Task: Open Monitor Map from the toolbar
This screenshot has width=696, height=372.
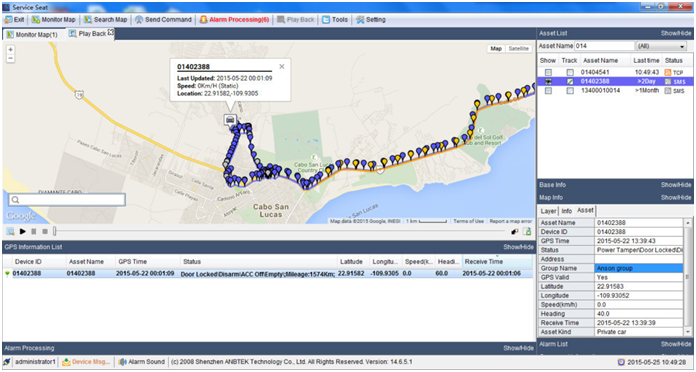Action: tap(54, 20)
